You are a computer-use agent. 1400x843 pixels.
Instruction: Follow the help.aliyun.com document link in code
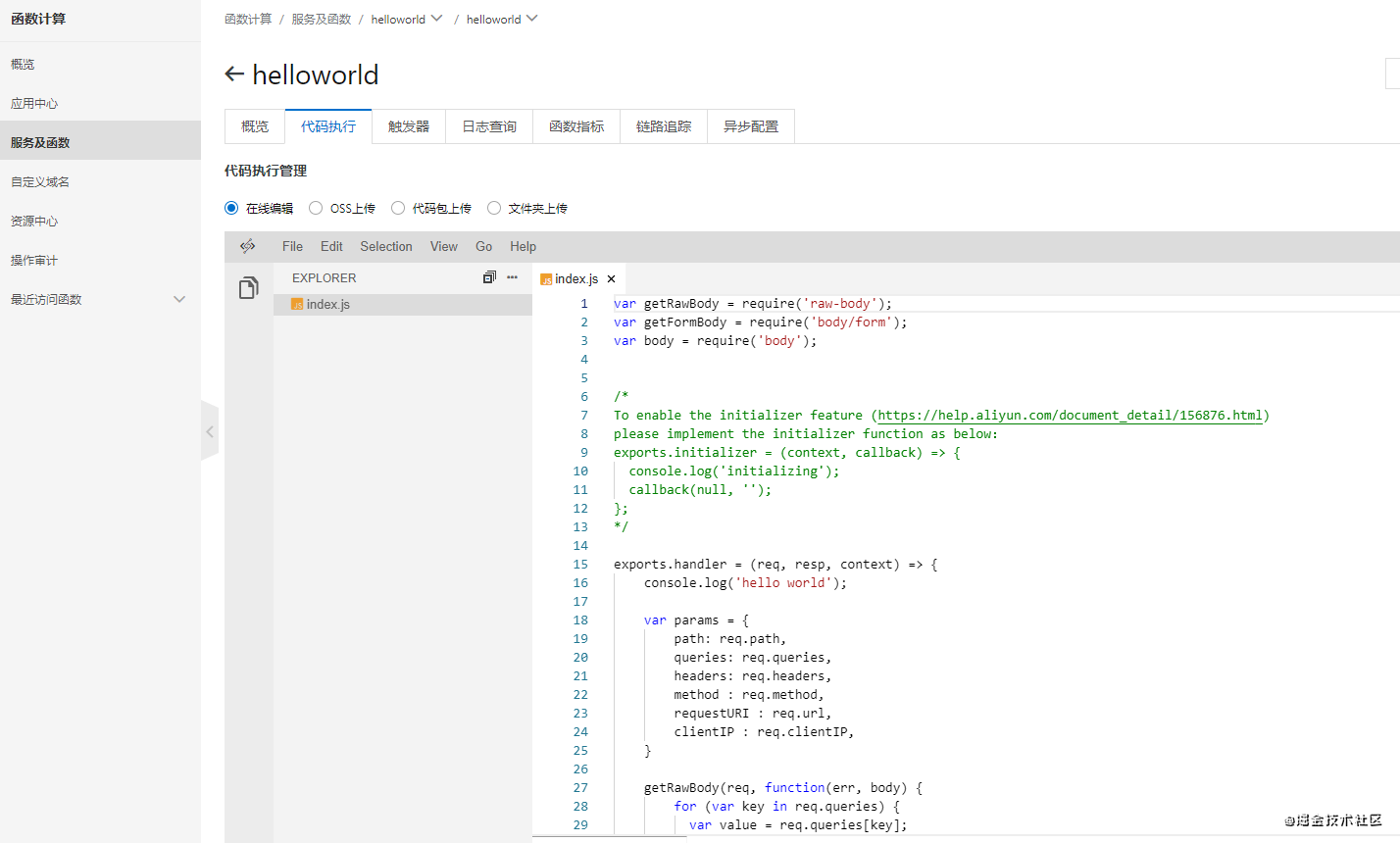1070,416
